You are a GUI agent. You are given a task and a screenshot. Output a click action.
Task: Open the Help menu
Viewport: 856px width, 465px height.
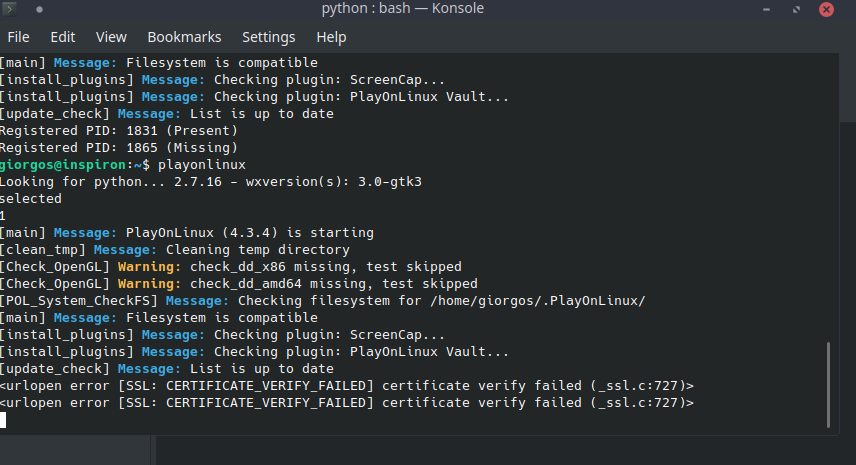click(331, 37)
